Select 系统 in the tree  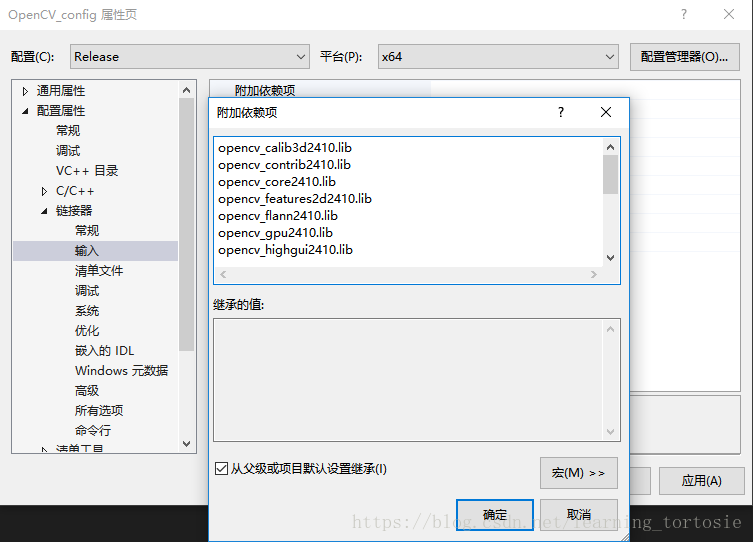[87, 311]
